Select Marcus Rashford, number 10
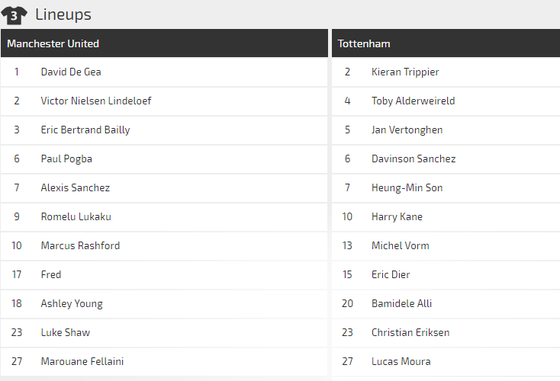Image resolution: width=560 pixels, height=381 pixels. click(x=80, y=245)
